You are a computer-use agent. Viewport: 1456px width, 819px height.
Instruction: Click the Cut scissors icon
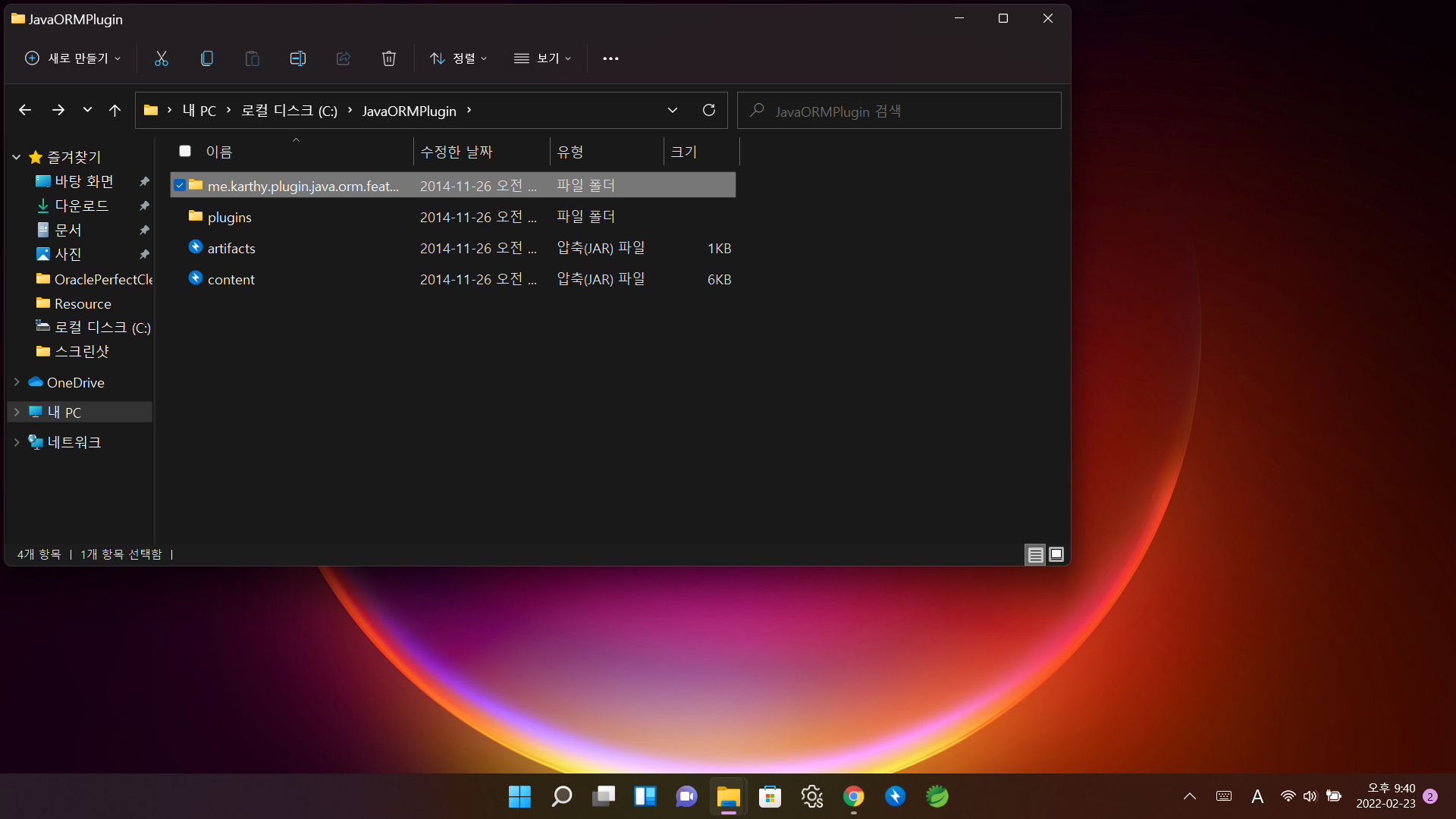coord(161,58)
